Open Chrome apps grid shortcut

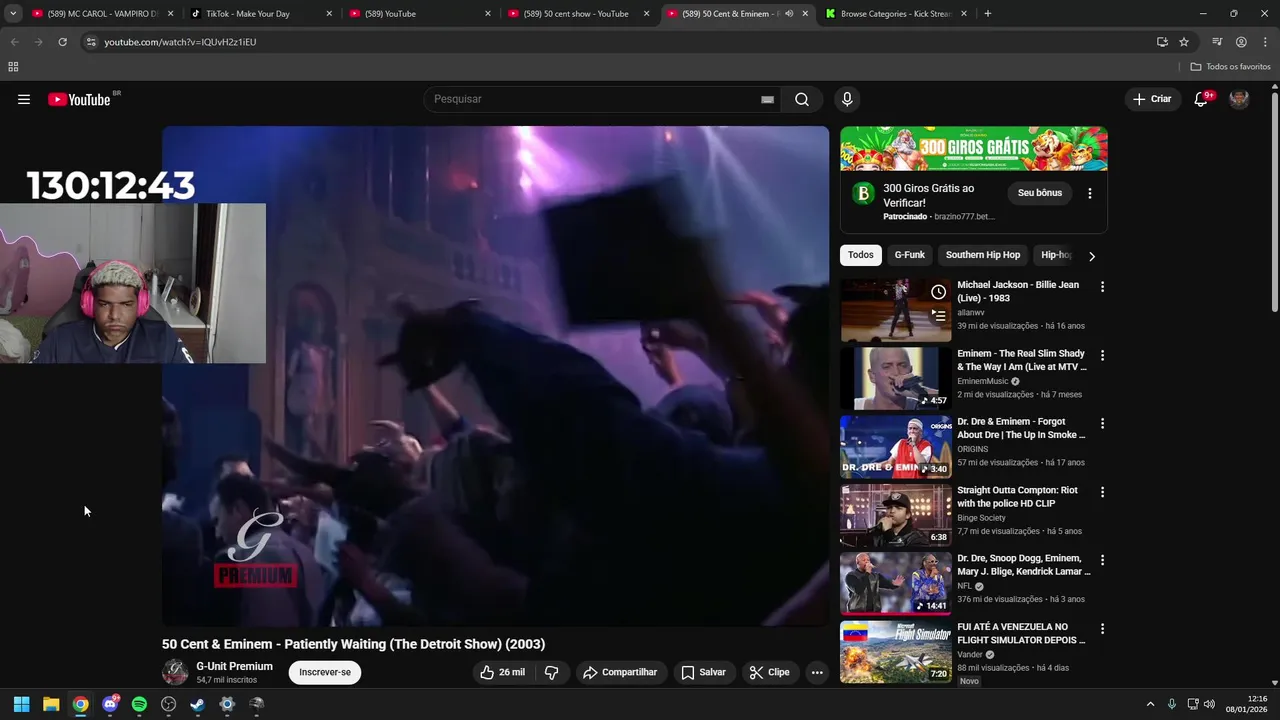(x=13, y=67)
